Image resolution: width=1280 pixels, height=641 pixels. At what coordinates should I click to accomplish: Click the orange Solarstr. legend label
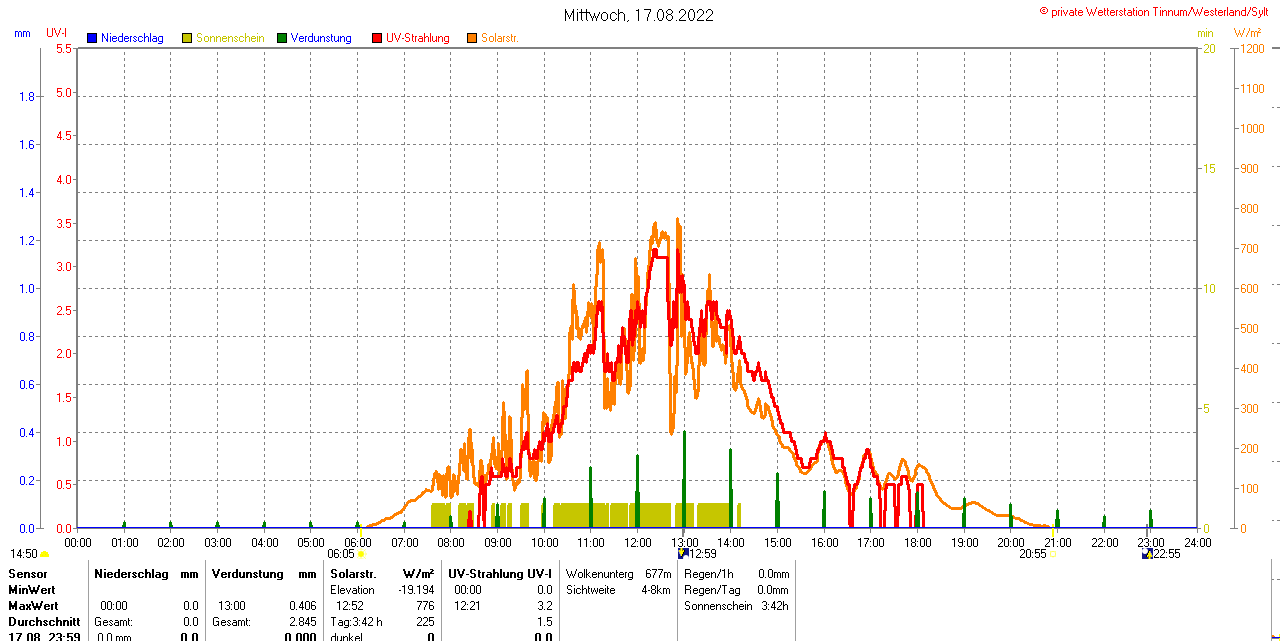pyautogui.click(x=499, y=38)
